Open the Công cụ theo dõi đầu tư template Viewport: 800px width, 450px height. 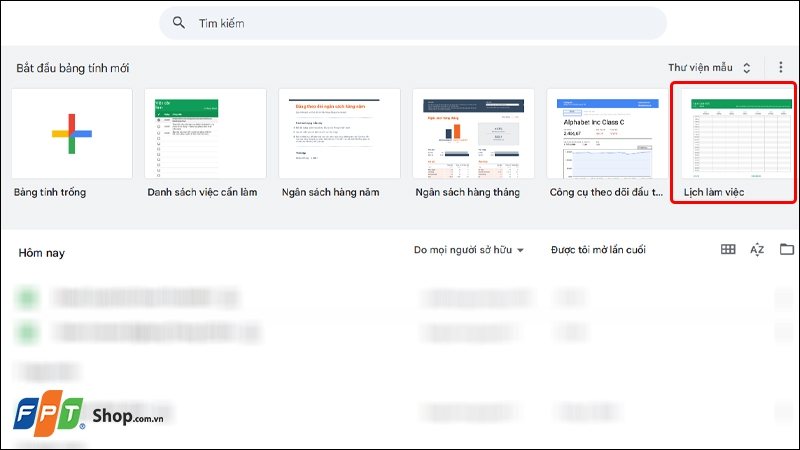pos(607,134)
